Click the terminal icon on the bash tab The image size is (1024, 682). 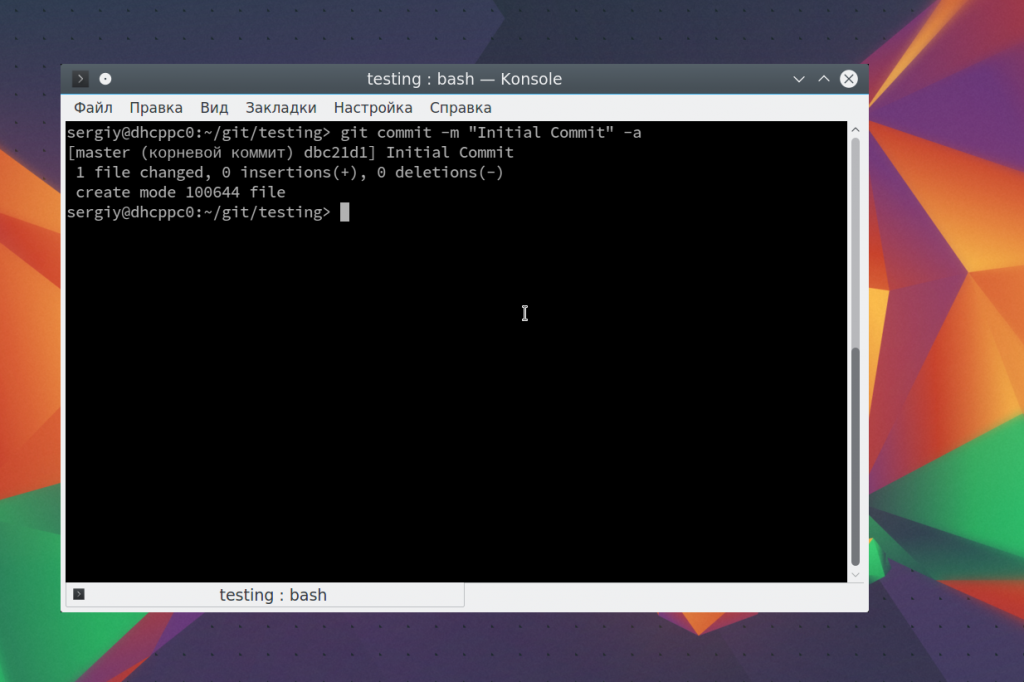click(79, 595)
